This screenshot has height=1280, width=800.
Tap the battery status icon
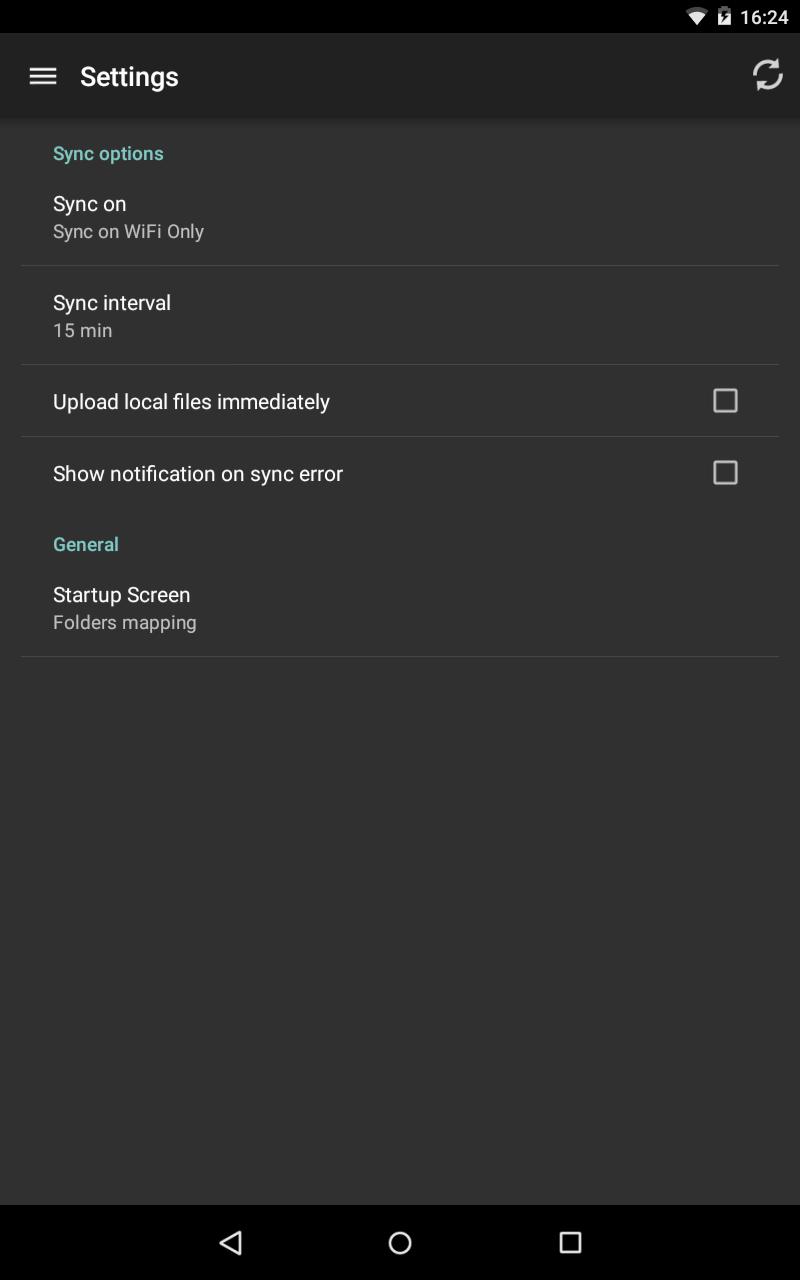[x=723, y=17]
